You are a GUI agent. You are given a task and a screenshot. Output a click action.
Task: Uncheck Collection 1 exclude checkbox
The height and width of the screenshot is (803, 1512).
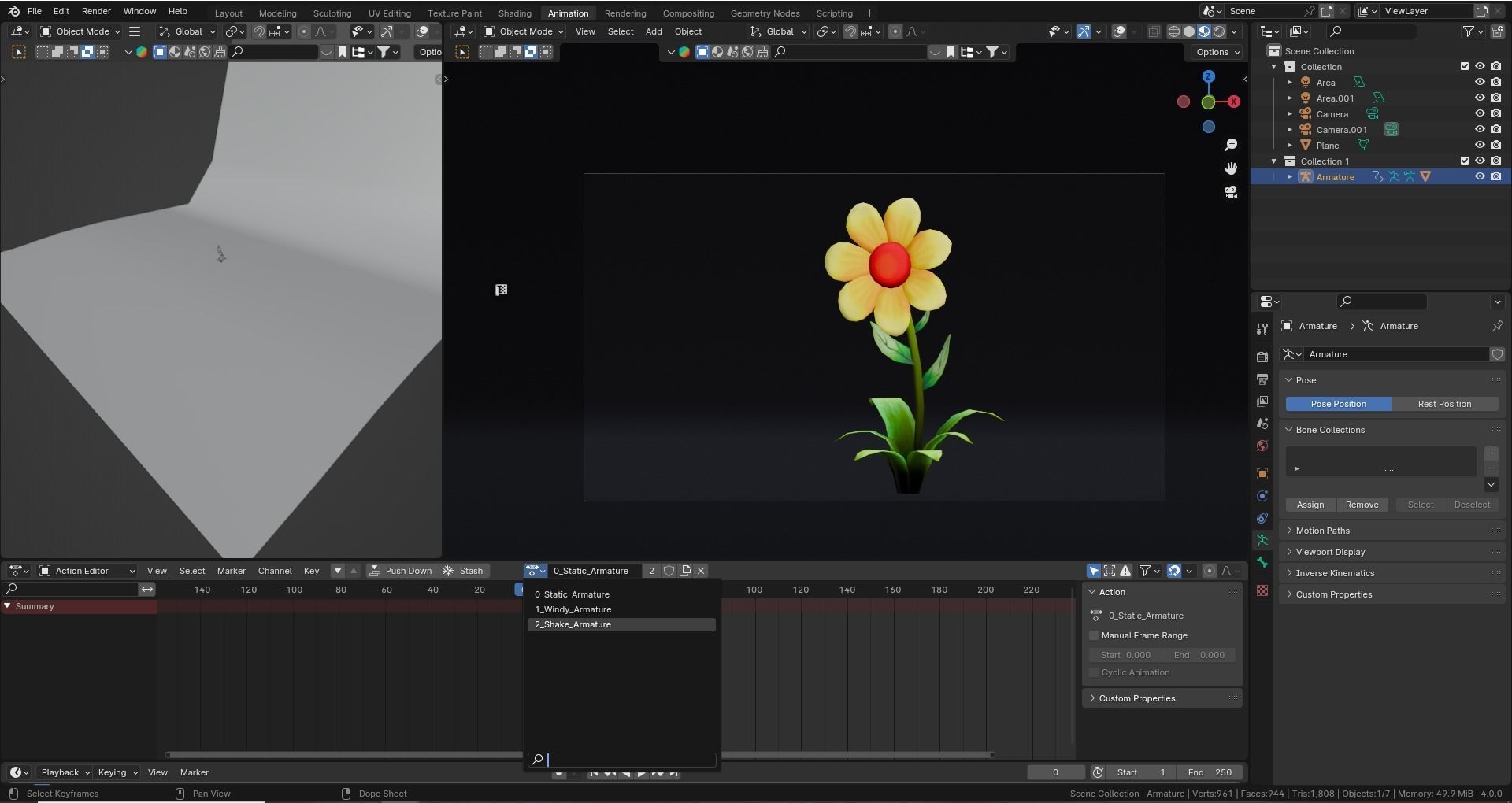pyautogui.click(x=1464, y=161)
